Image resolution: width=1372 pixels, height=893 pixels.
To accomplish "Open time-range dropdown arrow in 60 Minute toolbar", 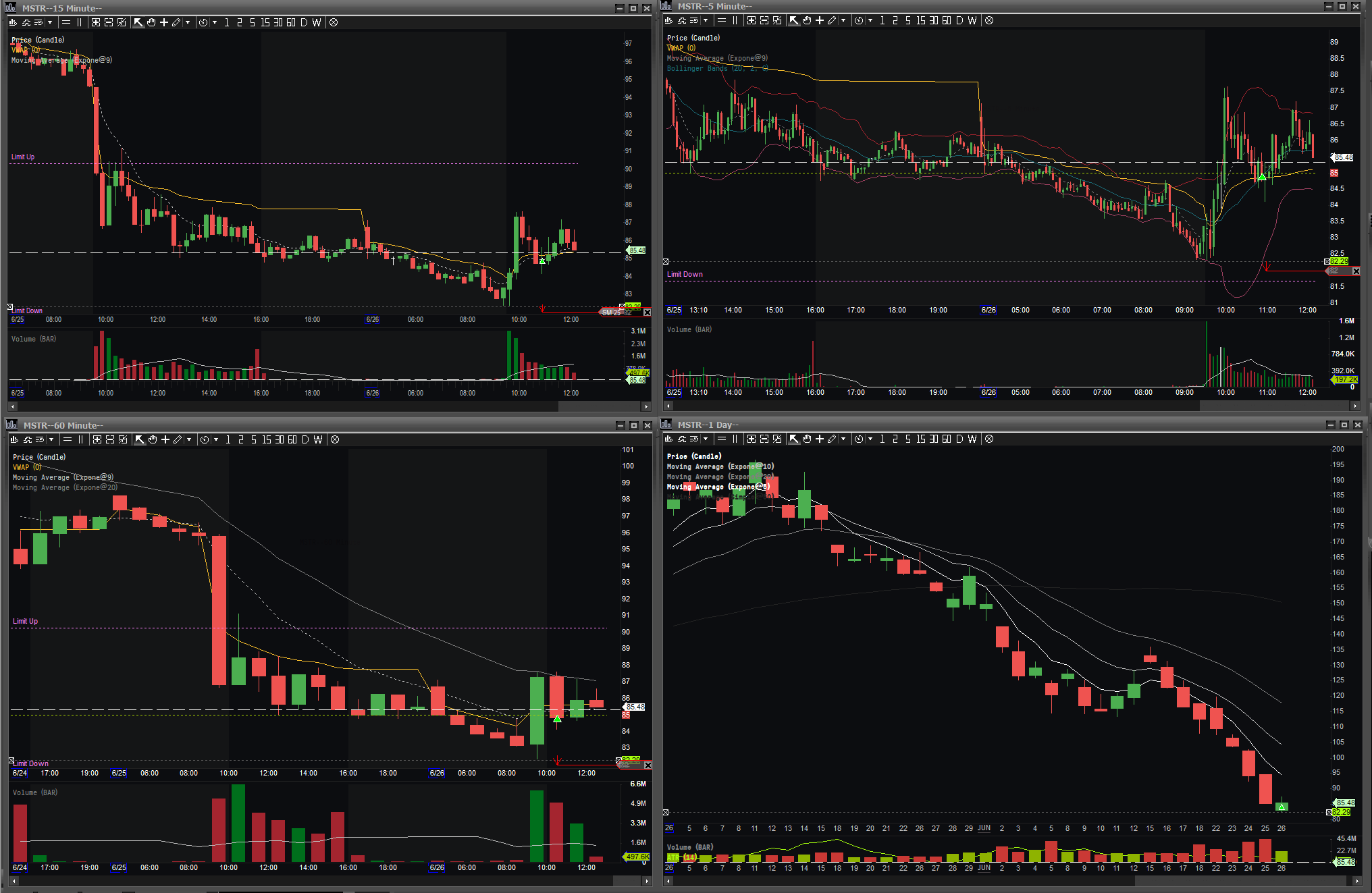I will coord(216,439).
